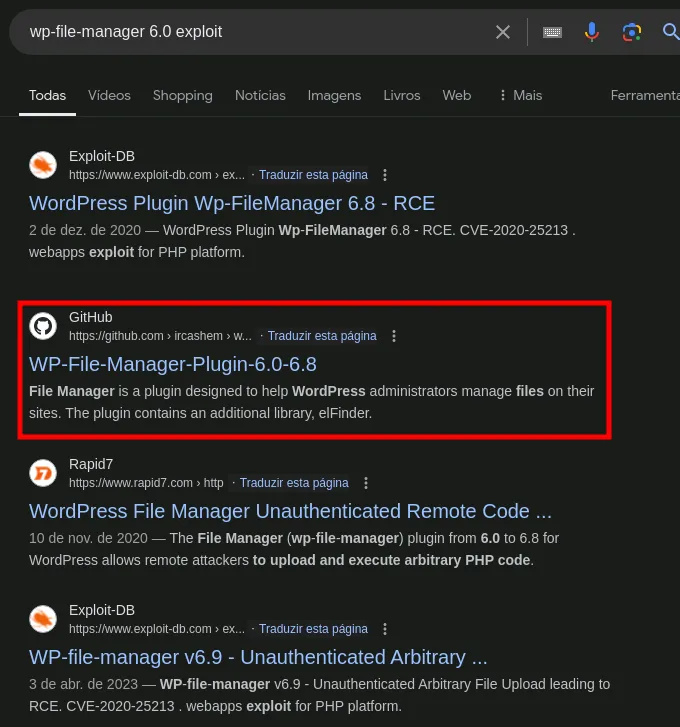Open Google Lens image search icon
This screenshot has width=680, height=727.
[x=631, y=32]
